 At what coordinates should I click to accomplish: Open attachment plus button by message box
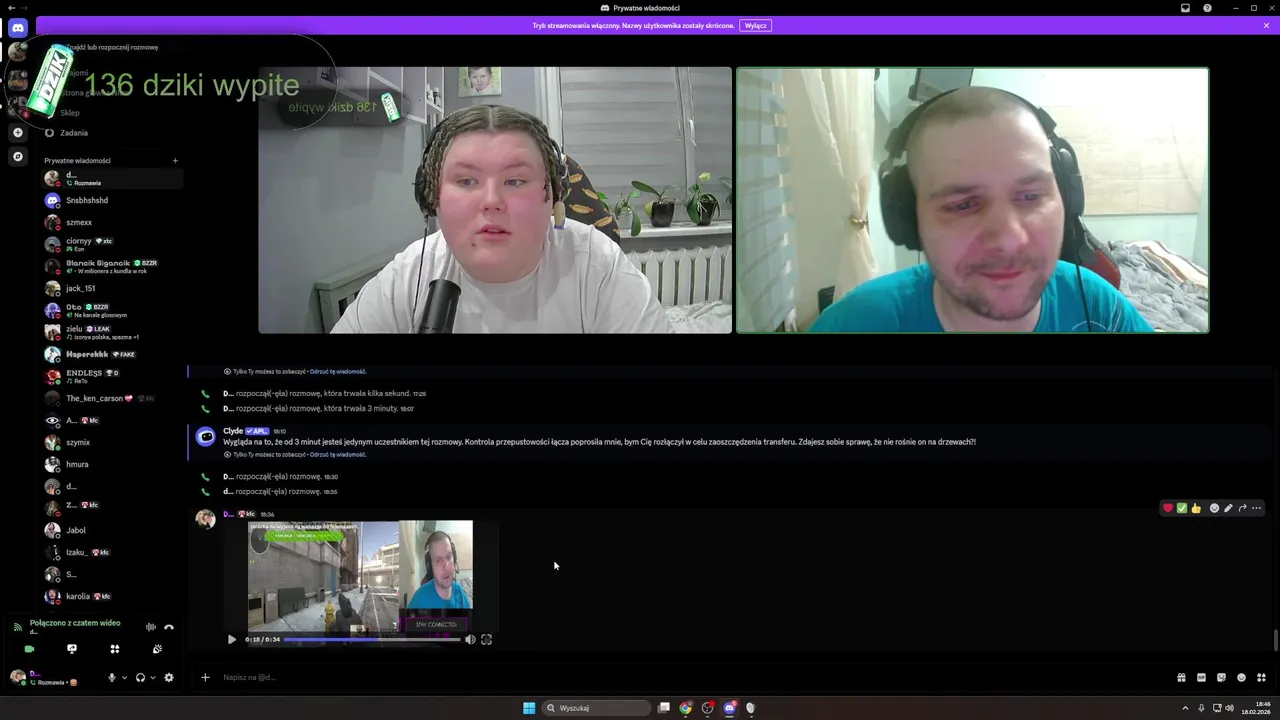tap(205, 677)
